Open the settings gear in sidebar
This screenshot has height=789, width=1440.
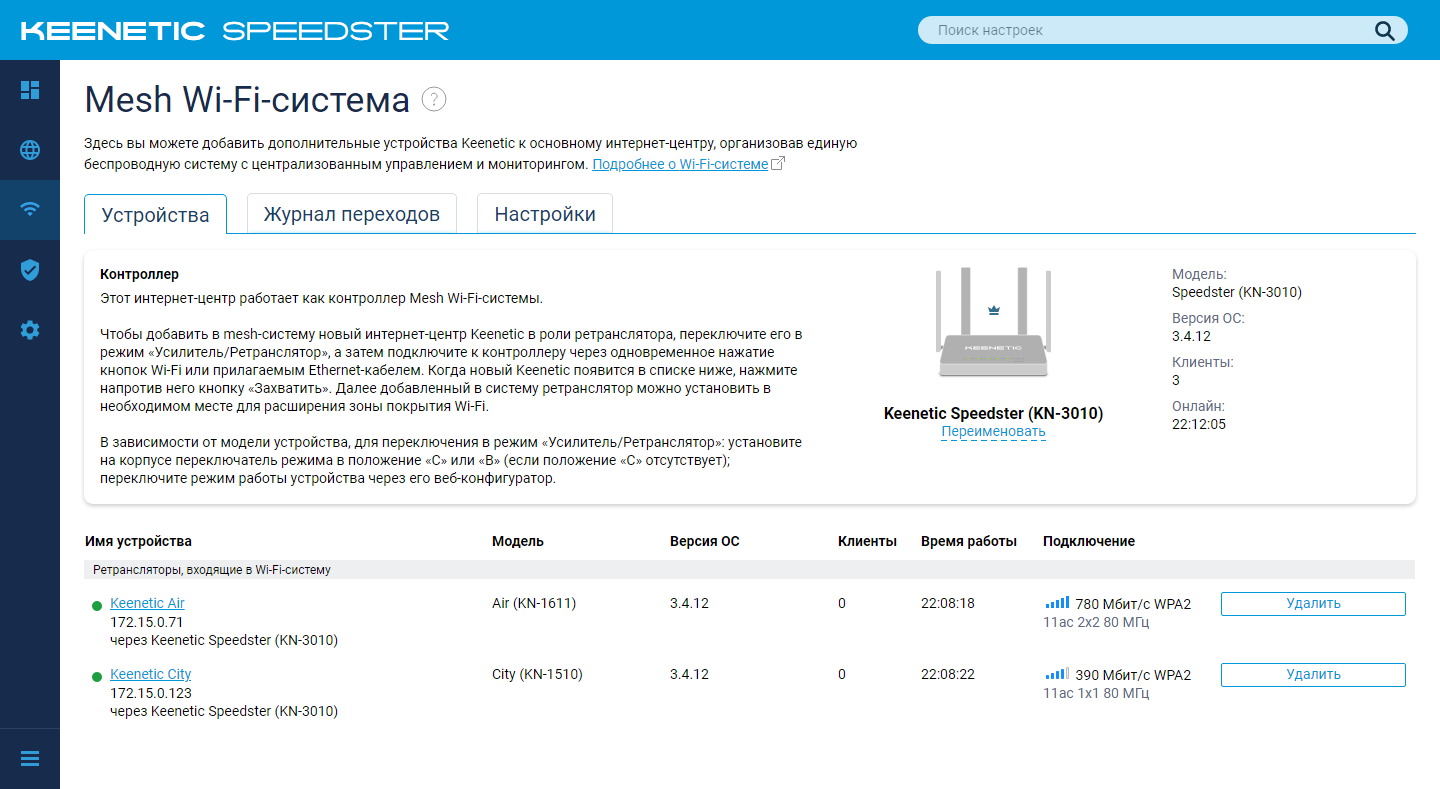(30, 330)
